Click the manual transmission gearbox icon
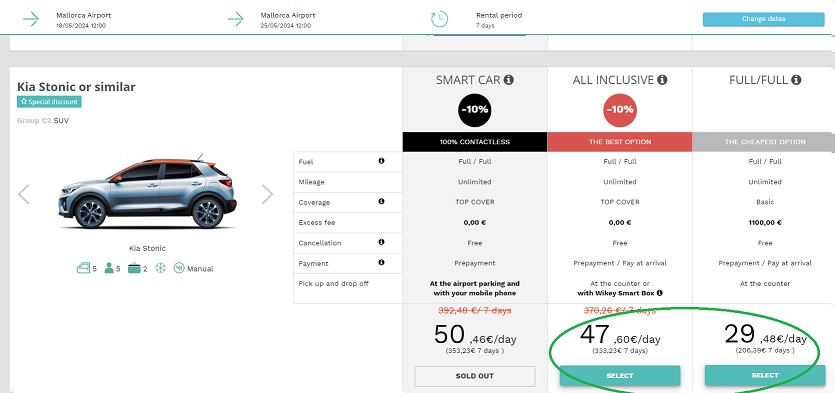The height and width of the screenshot is (393, 835). [179, 268]
